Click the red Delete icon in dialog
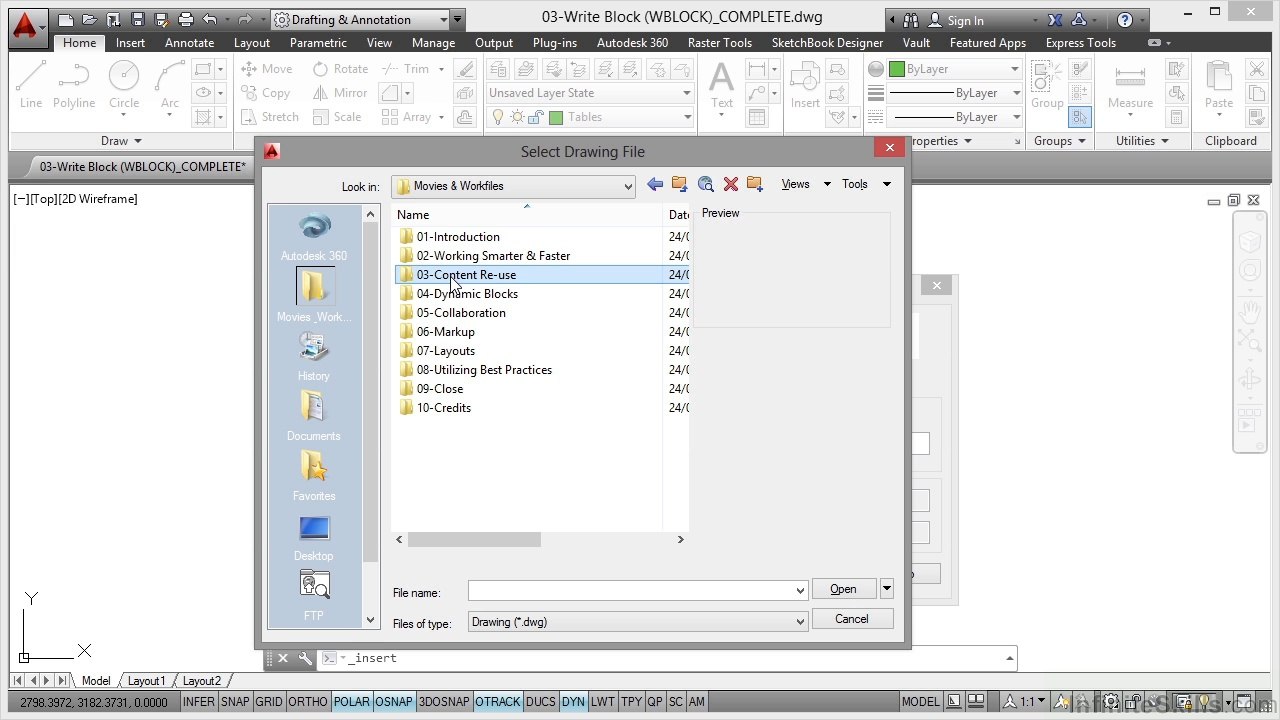The width and height of the screenshot is (1280, 720). coord(731,184)
